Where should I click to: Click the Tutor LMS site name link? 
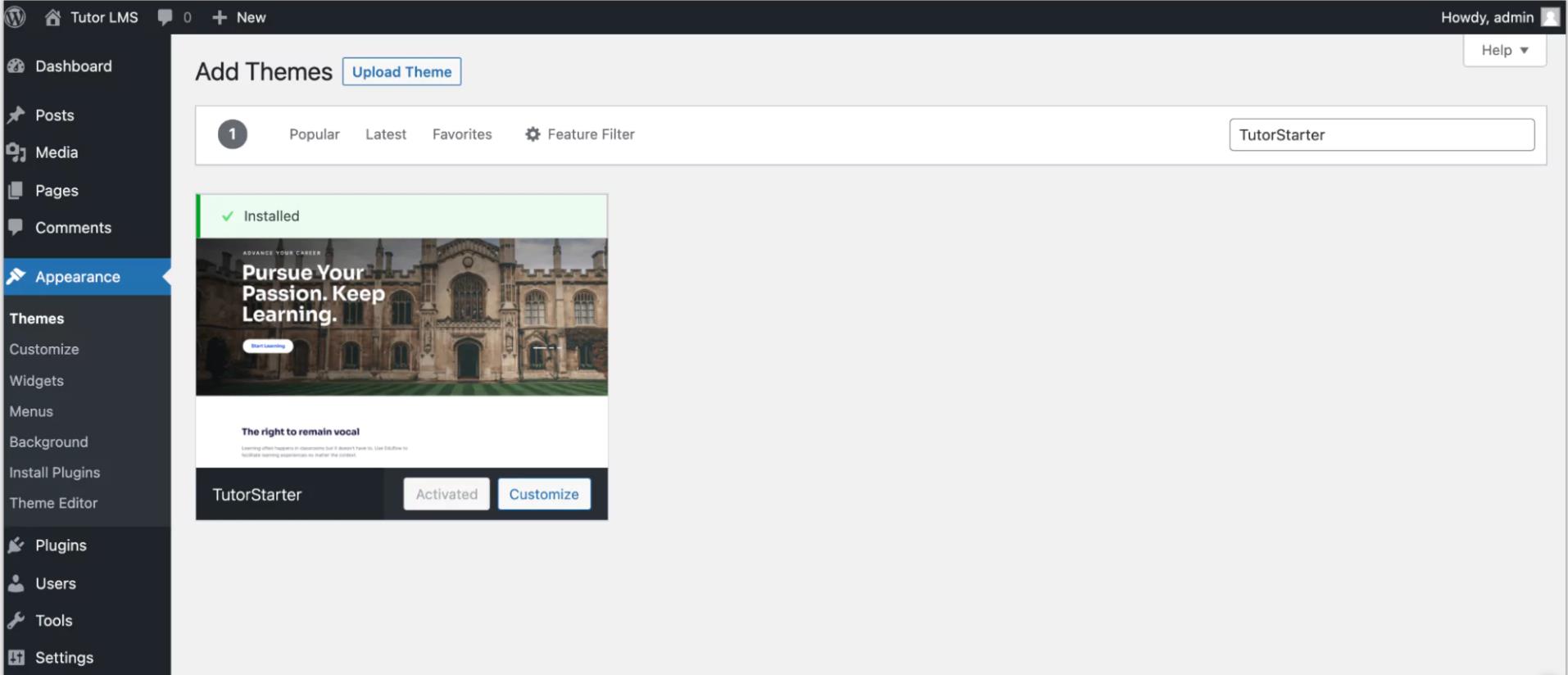pos(104,17)
